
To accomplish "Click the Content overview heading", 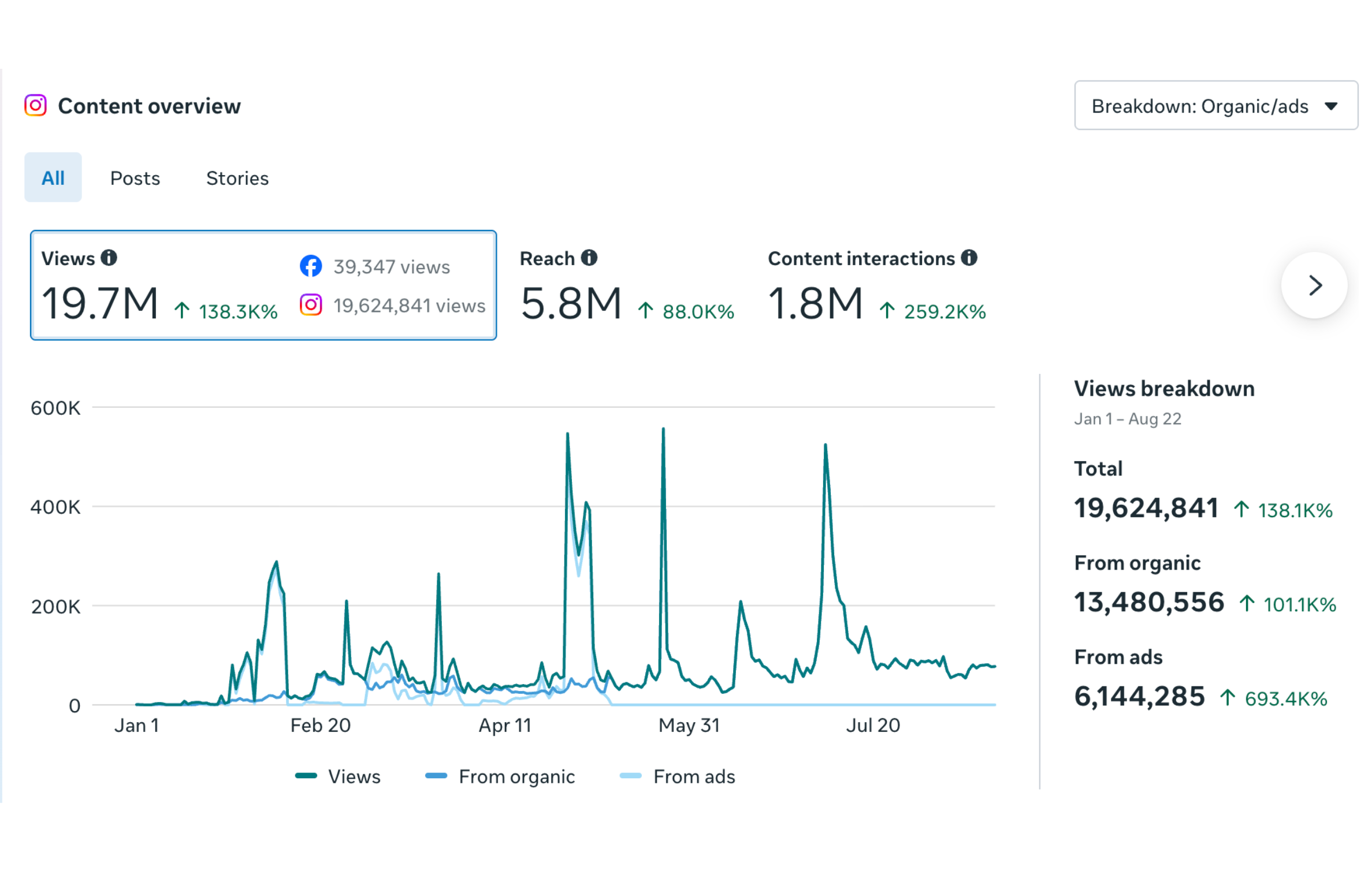I will click(149, 106).
